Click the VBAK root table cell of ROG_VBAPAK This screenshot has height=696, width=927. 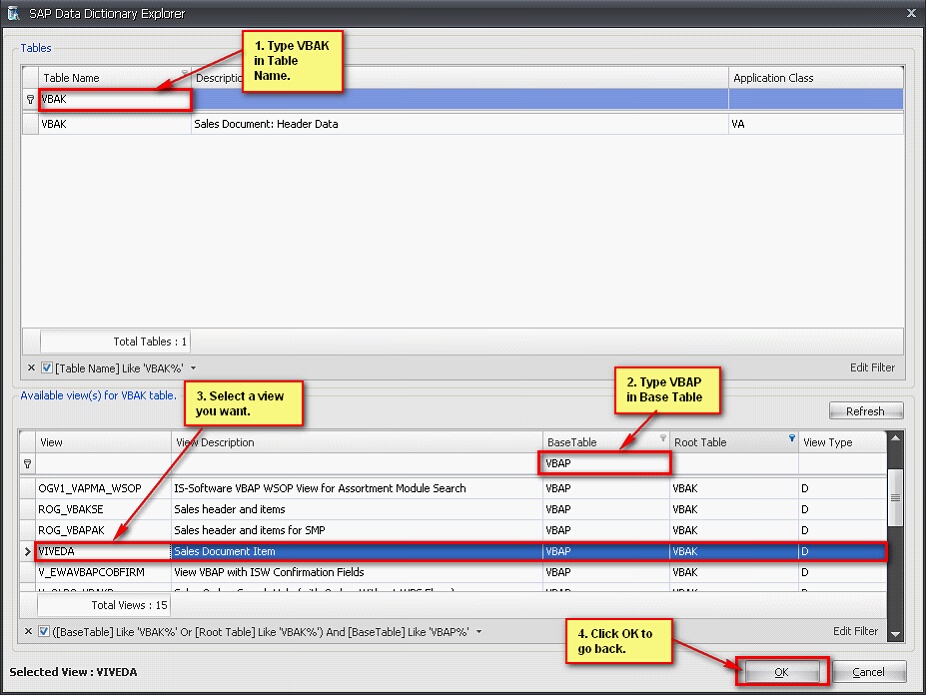click(x=734, y=530)
